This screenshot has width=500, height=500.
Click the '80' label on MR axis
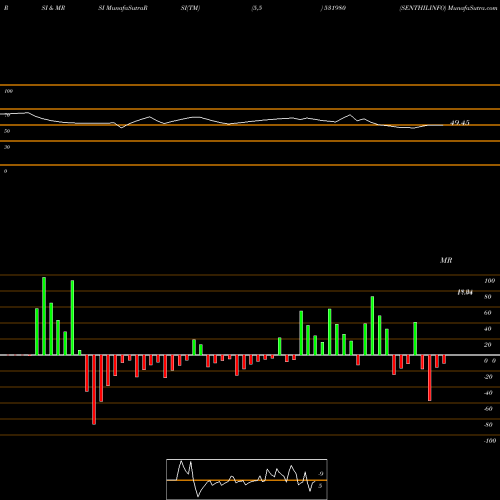488,297
